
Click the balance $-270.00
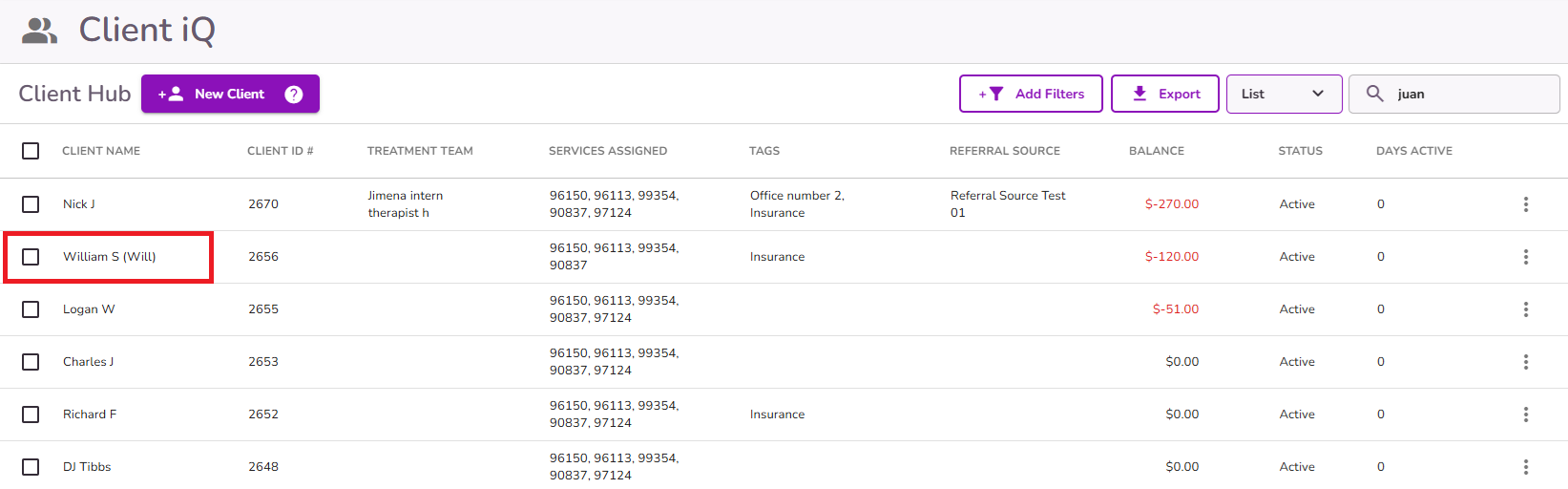pyautogui.click(x=1172, y=204)
